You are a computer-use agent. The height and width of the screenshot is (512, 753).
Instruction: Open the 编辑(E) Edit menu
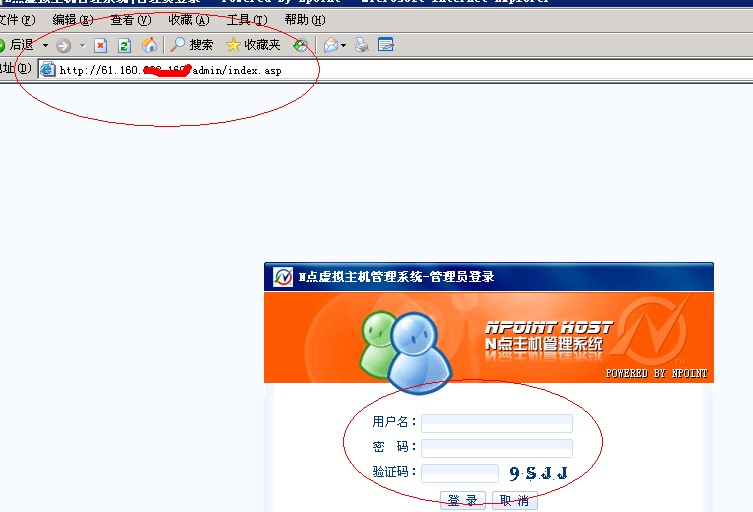73,20
